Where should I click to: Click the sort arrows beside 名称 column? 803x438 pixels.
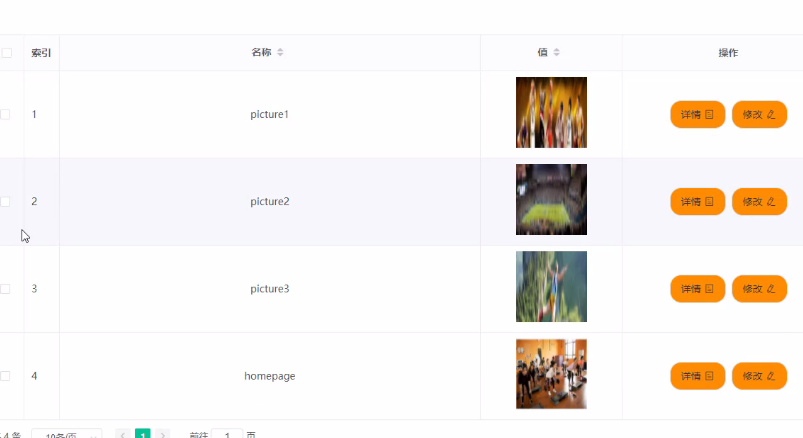(280, 52)
